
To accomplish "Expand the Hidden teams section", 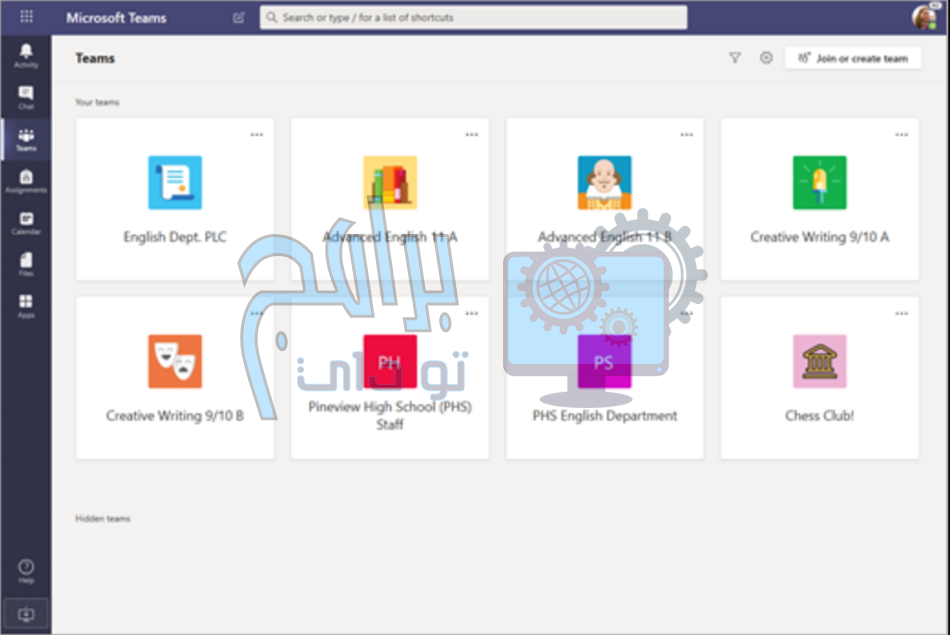I will [103, 519].
